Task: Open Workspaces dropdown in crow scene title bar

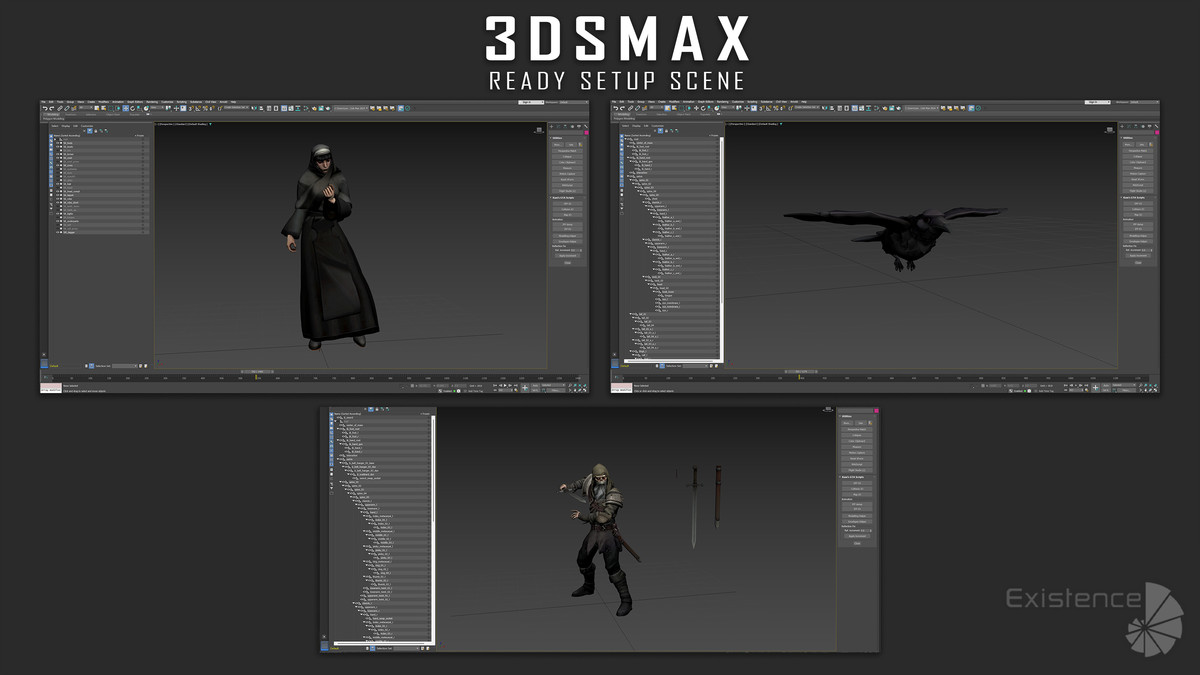Action: pos(1142,102)
